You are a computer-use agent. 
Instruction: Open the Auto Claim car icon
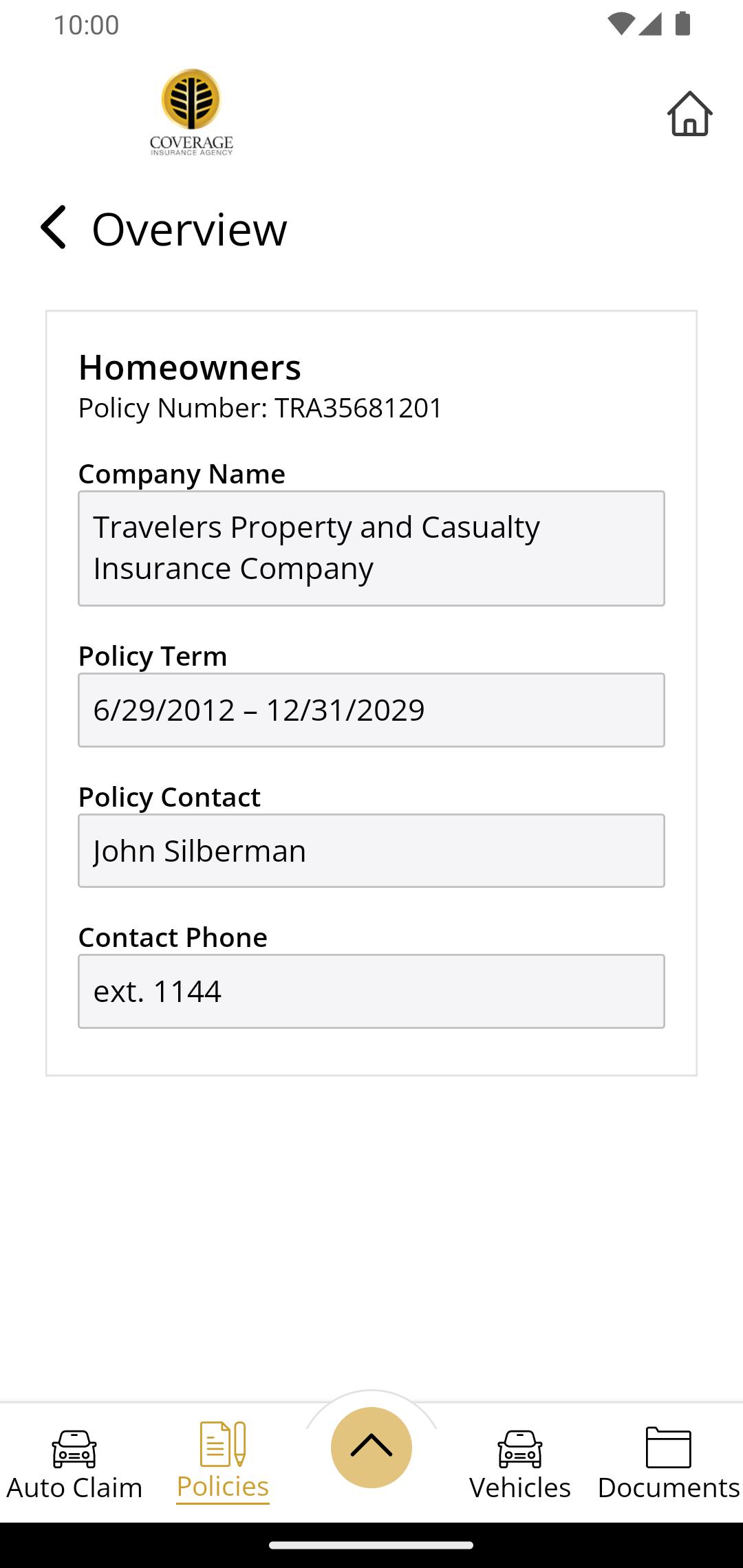(74, 1448)
